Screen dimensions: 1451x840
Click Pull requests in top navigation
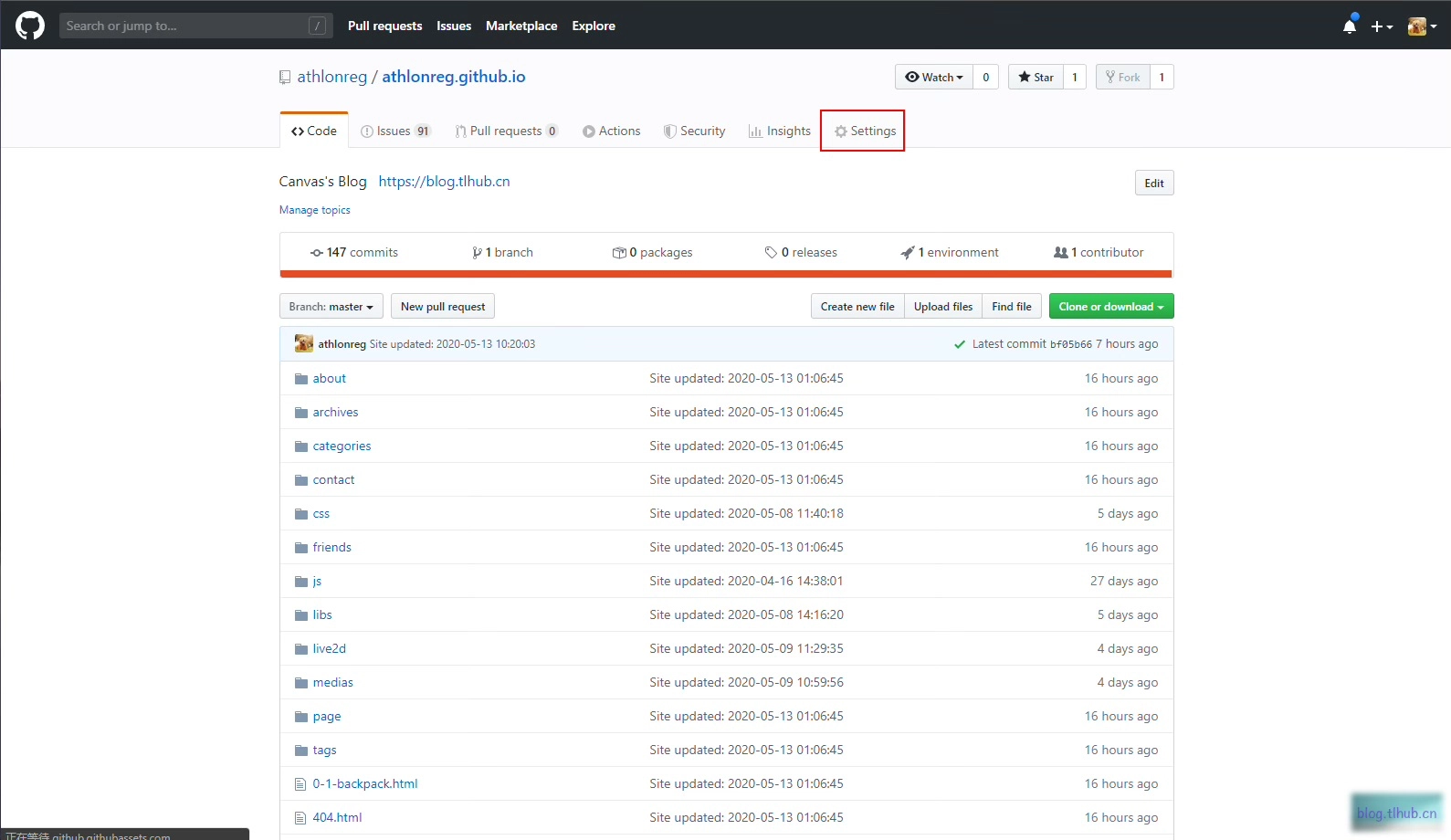click(384, 26)
